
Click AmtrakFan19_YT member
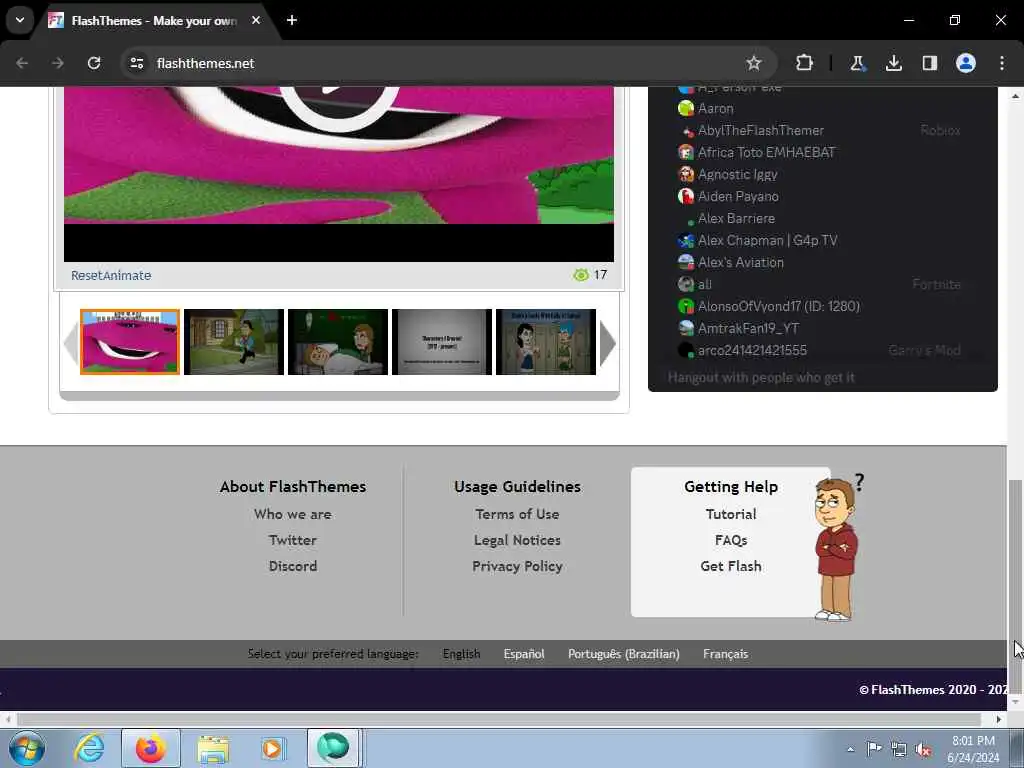pos(748,328)
